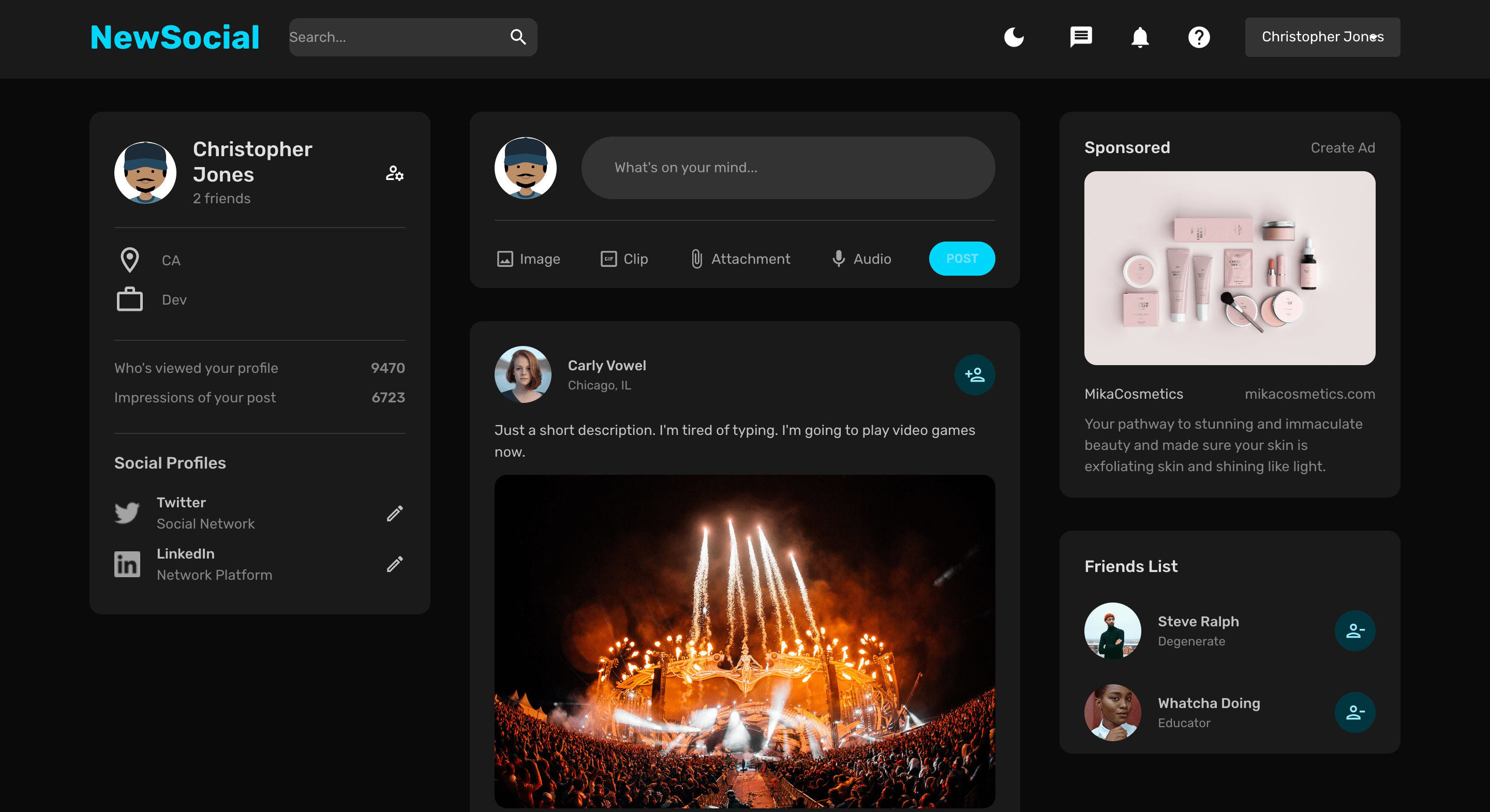Click the Twitter bird icon
The image size is (1490, 812).
(127, 513)
